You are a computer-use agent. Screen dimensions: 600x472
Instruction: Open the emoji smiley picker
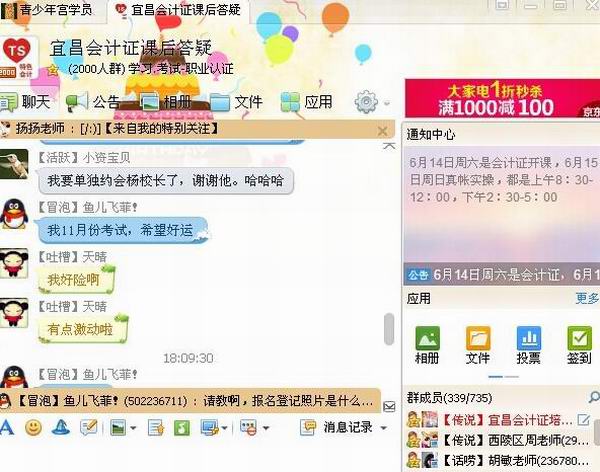point(33,428)
